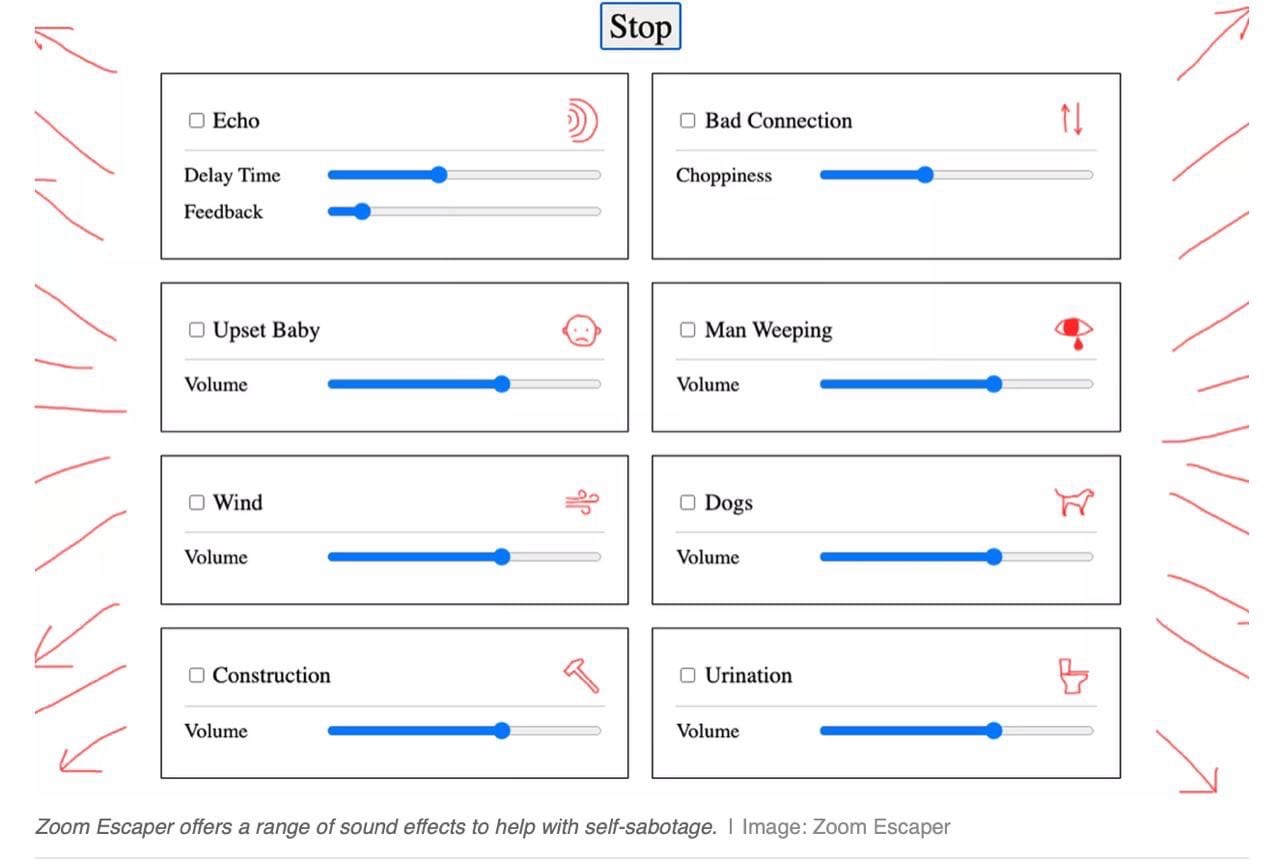Enable the Echo checkbox
The height and width of the screenshot is (861, 1280).
(x=197, y=121)
